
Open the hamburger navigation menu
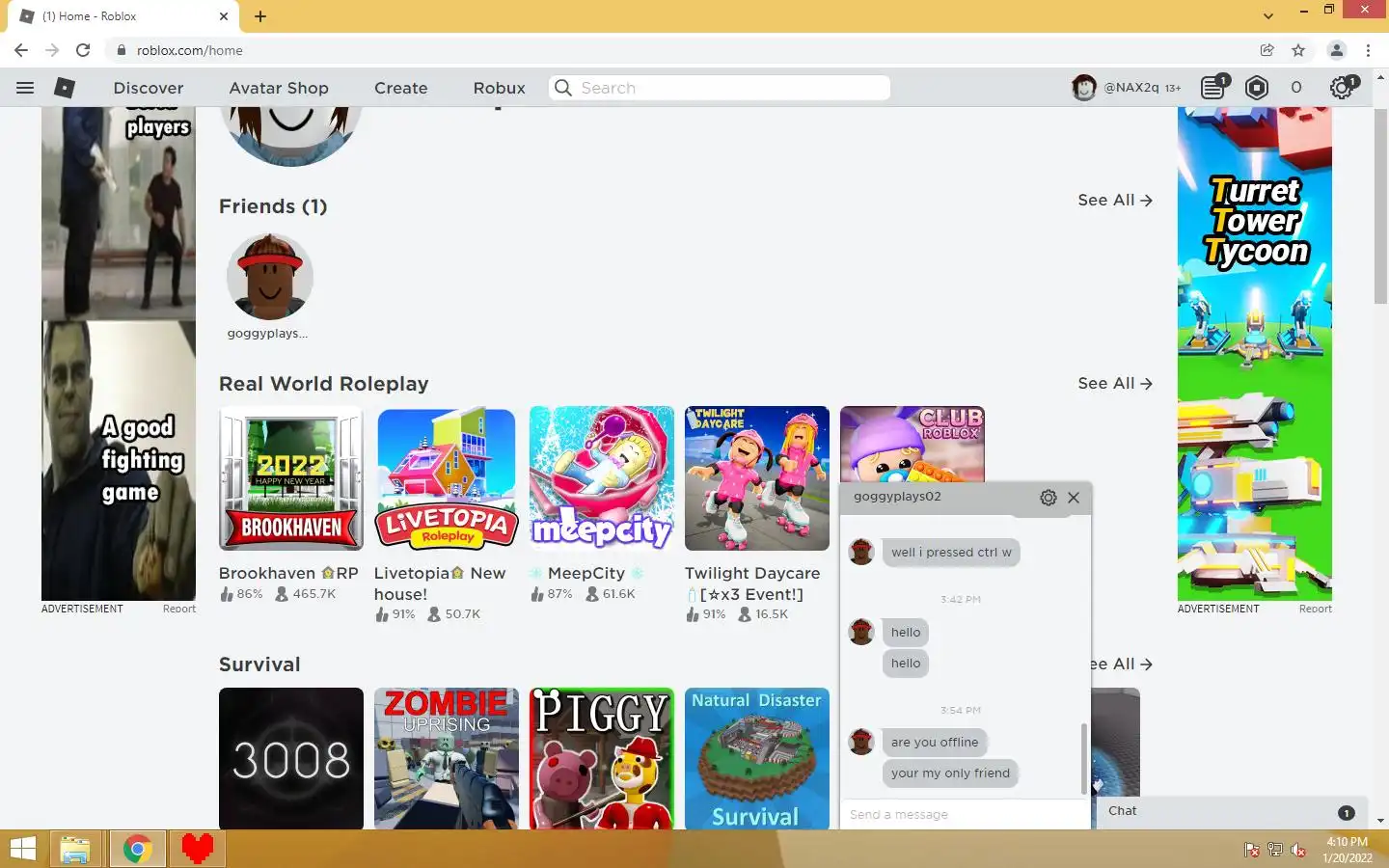click(x=25, y=88)
